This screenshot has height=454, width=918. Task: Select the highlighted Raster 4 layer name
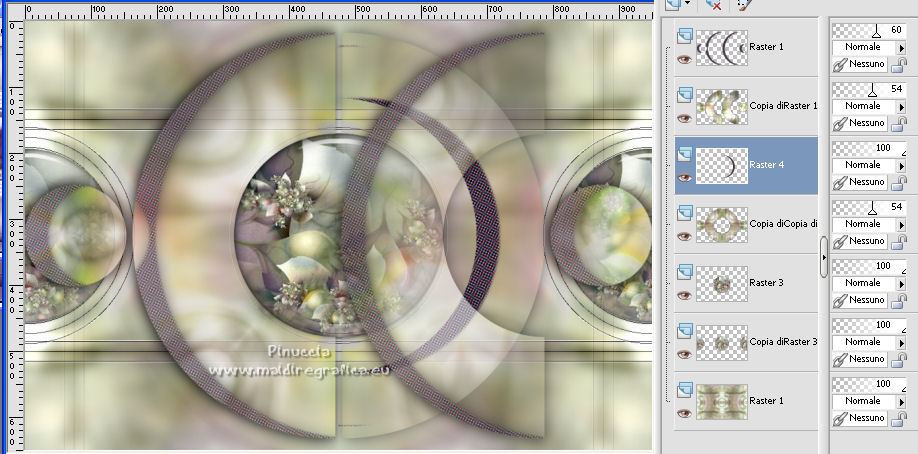[766, 165]
